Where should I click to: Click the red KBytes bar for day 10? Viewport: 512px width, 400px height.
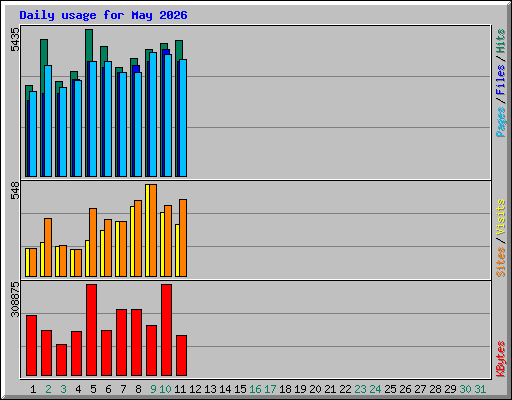click(166, 330)
